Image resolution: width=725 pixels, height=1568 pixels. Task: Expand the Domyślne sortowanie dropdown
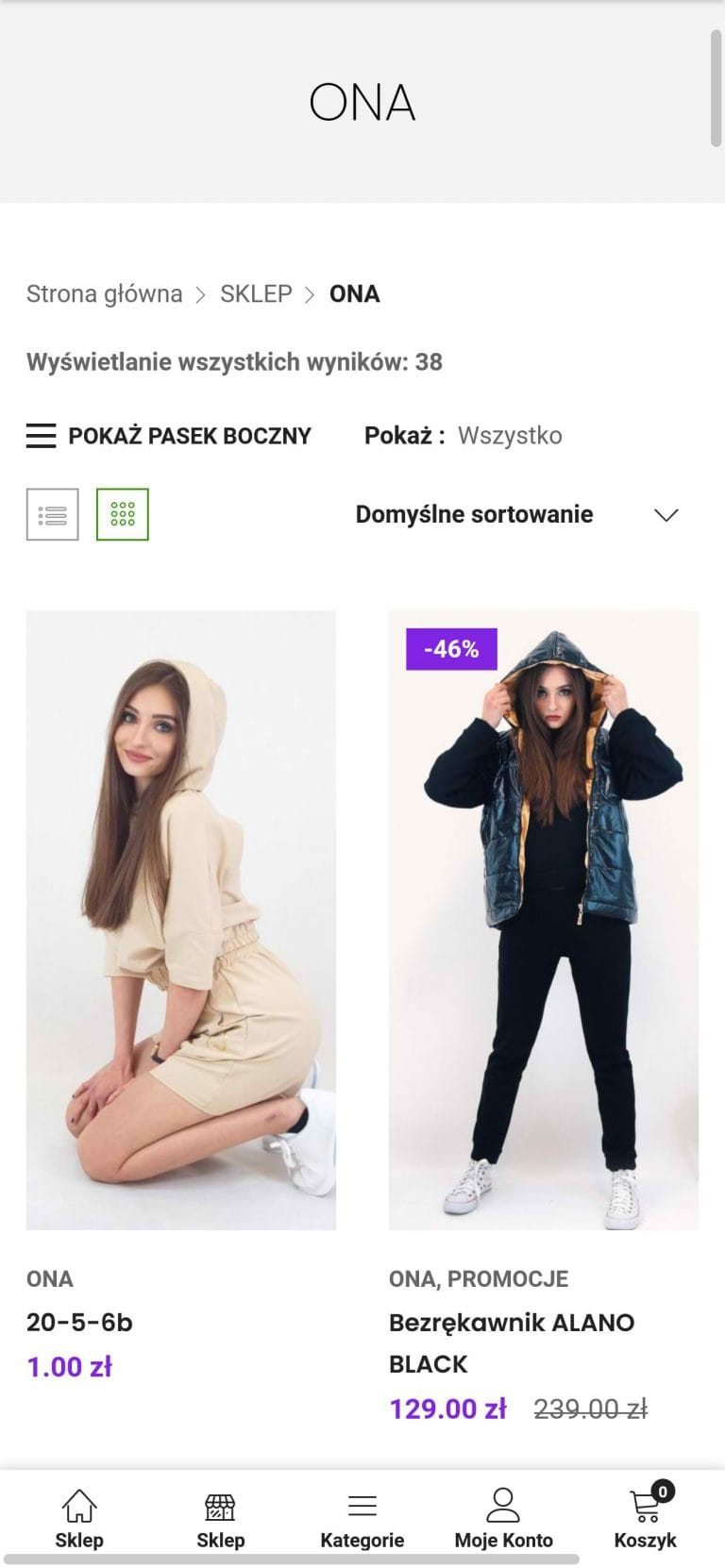[474, 515]
